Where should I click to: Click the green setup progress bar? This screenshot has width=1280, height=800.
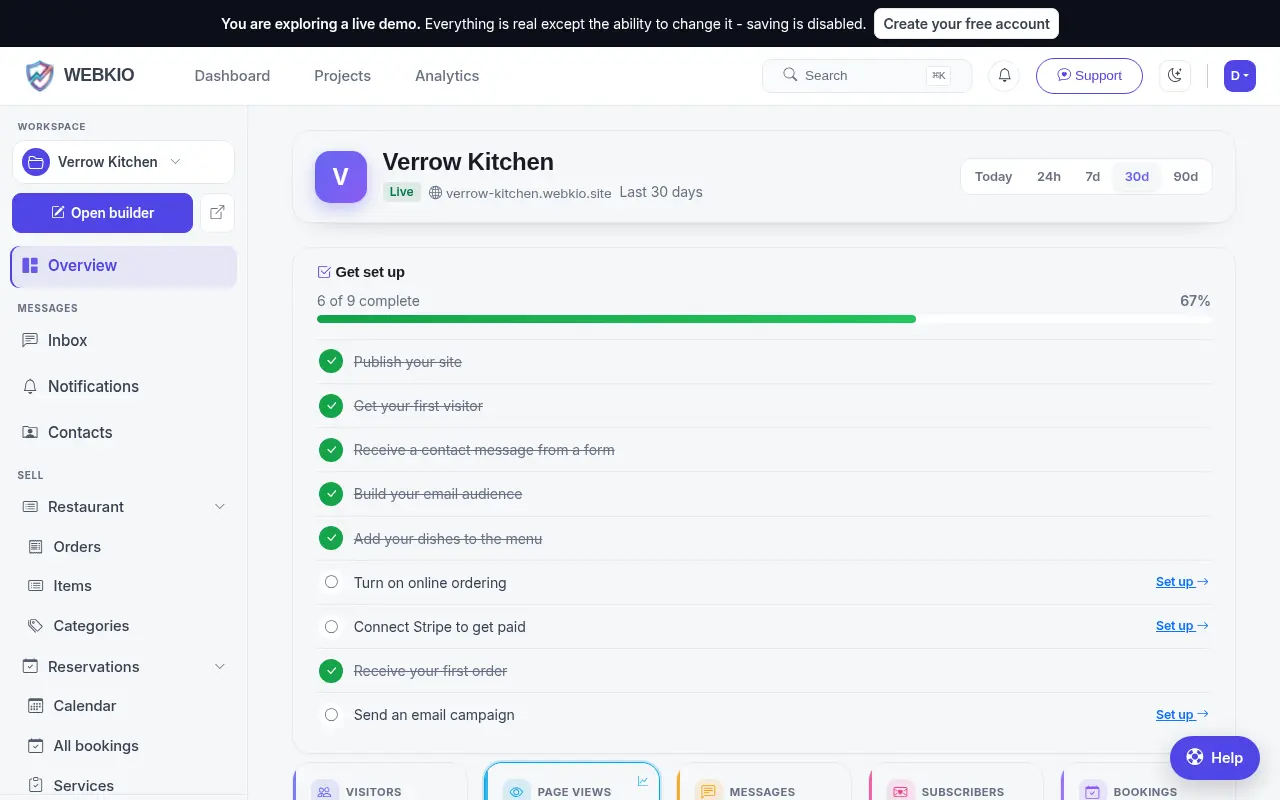point(616,319)
